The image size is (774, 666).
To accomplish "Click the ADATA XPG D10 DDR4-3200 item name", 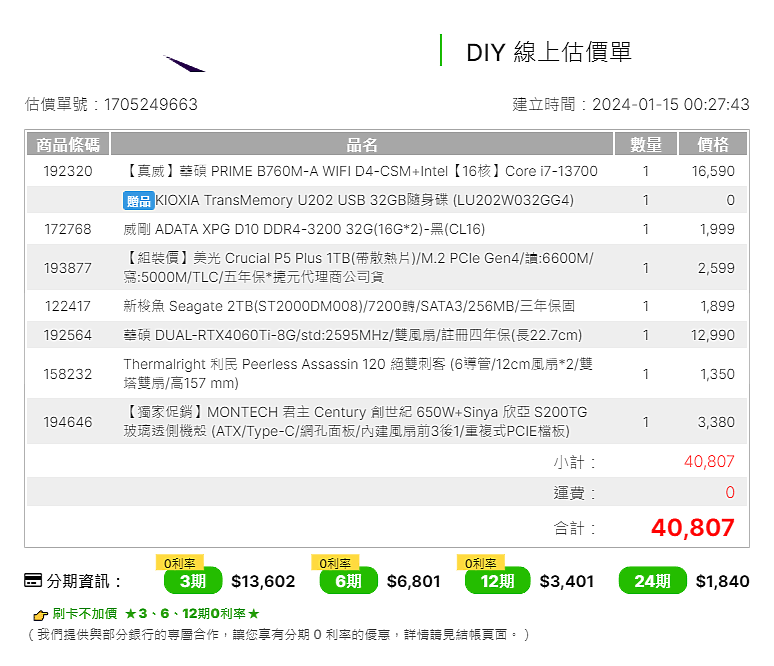I will 304,229.
